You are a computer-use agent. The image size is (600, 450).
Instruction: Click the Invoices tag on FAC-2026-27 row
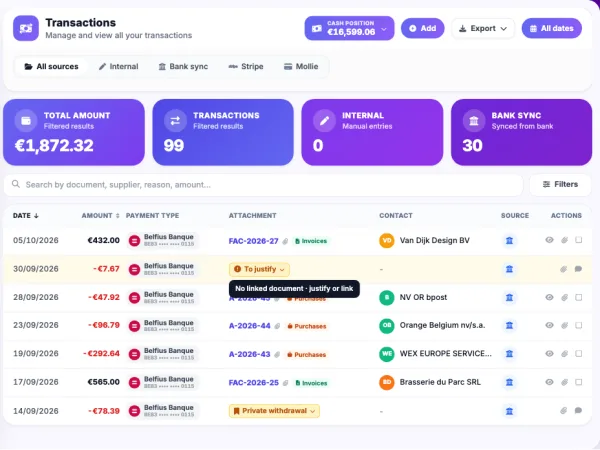pyautogui.click(x=311, y=241)
